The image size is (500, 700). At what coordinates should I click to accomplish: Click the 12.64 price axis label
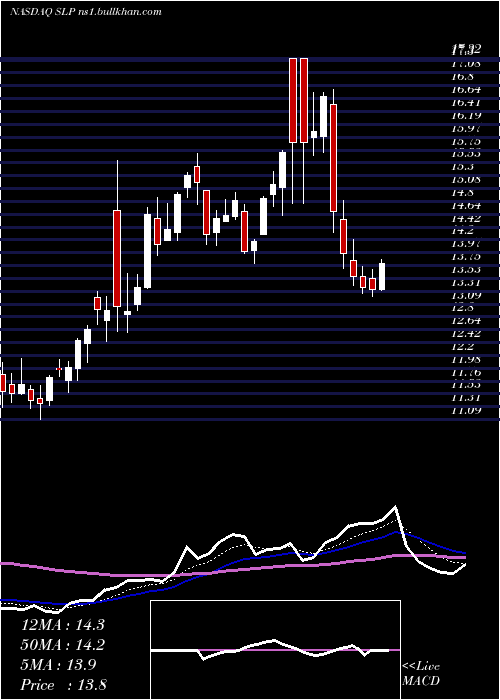point(466,321)
